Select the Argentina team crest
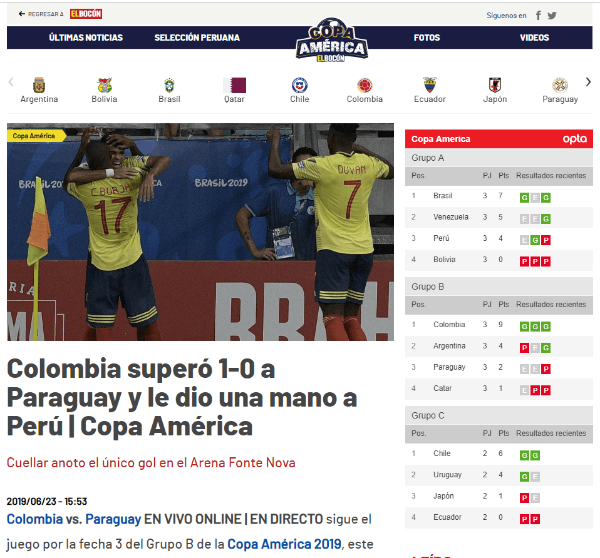Viewport: 600px width, 558px height. point(39,85)
